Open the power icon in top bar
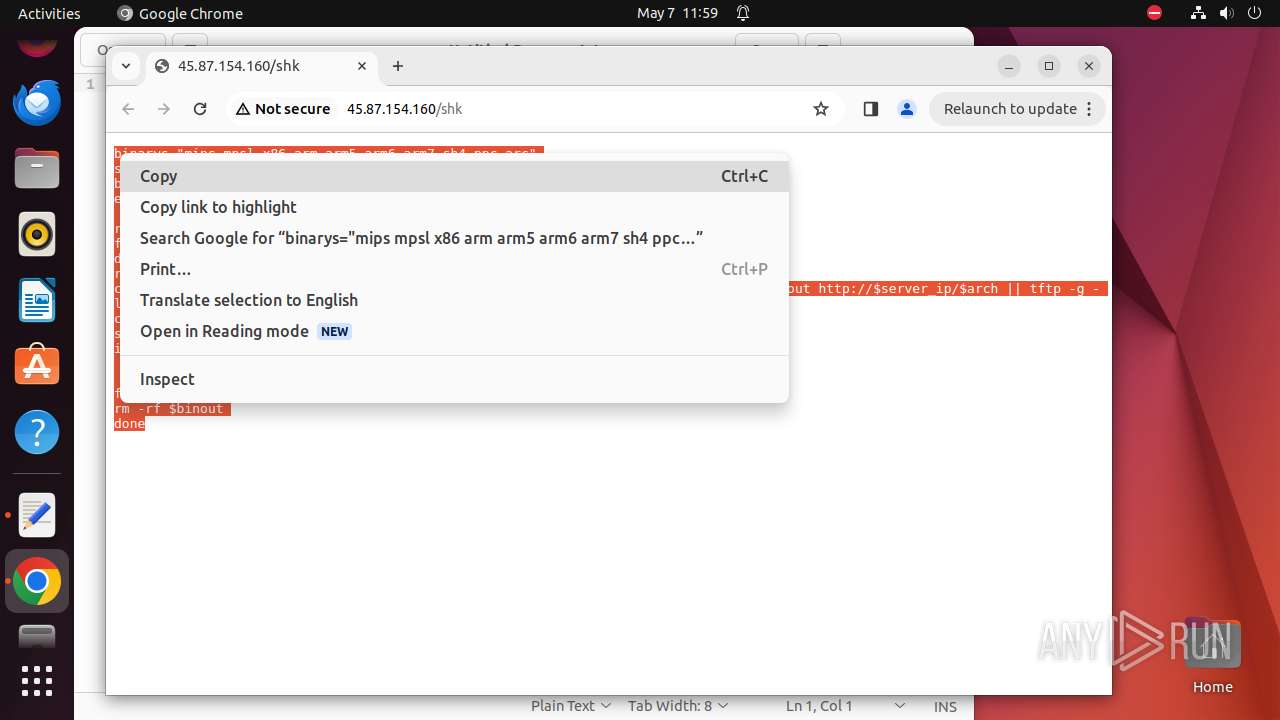Image resolution: width=1280 pixels, height=720 pixels. coord(1255,13)
